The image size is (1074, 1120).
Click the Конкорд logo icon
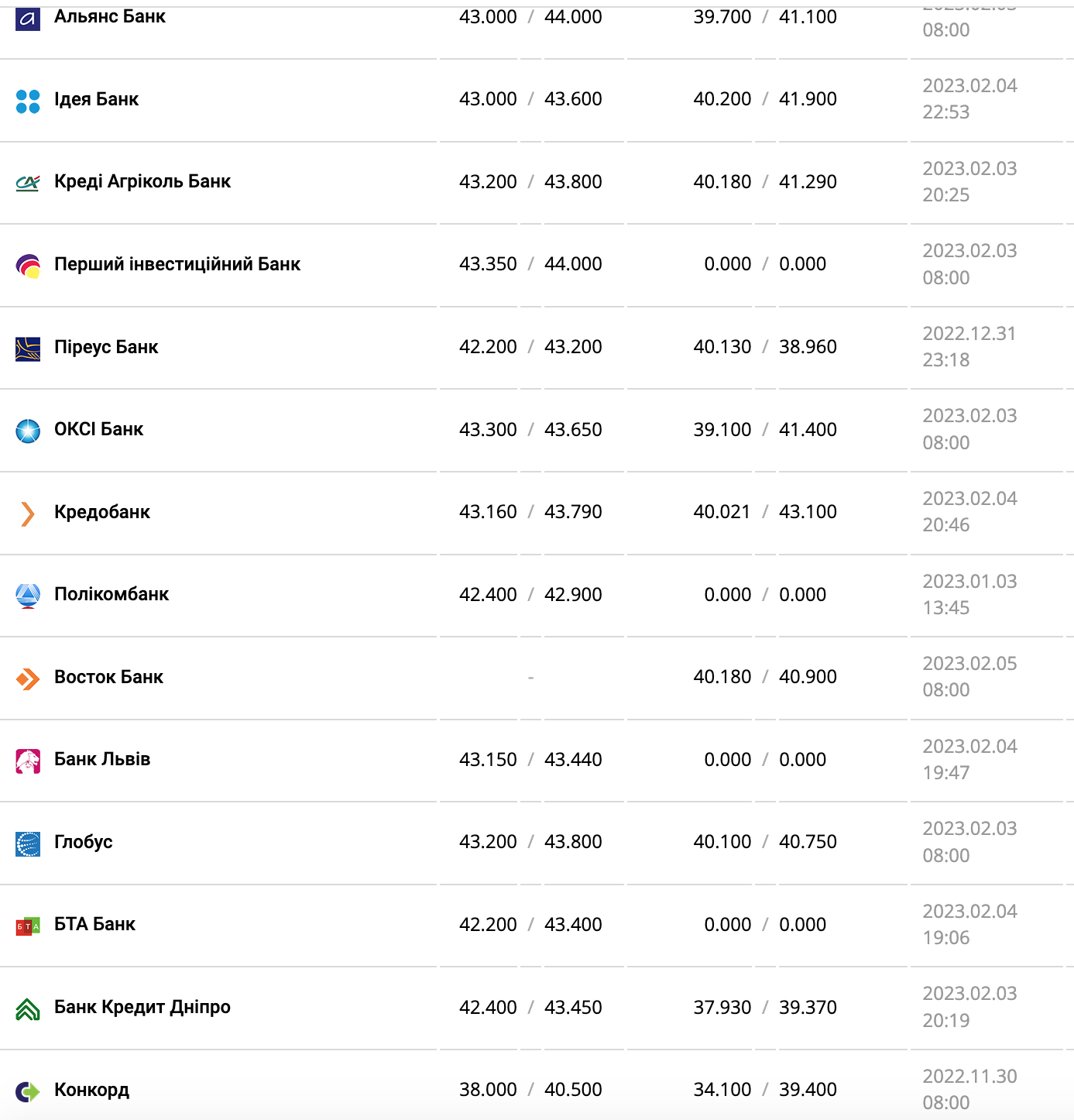click(x=28, y=1091)
